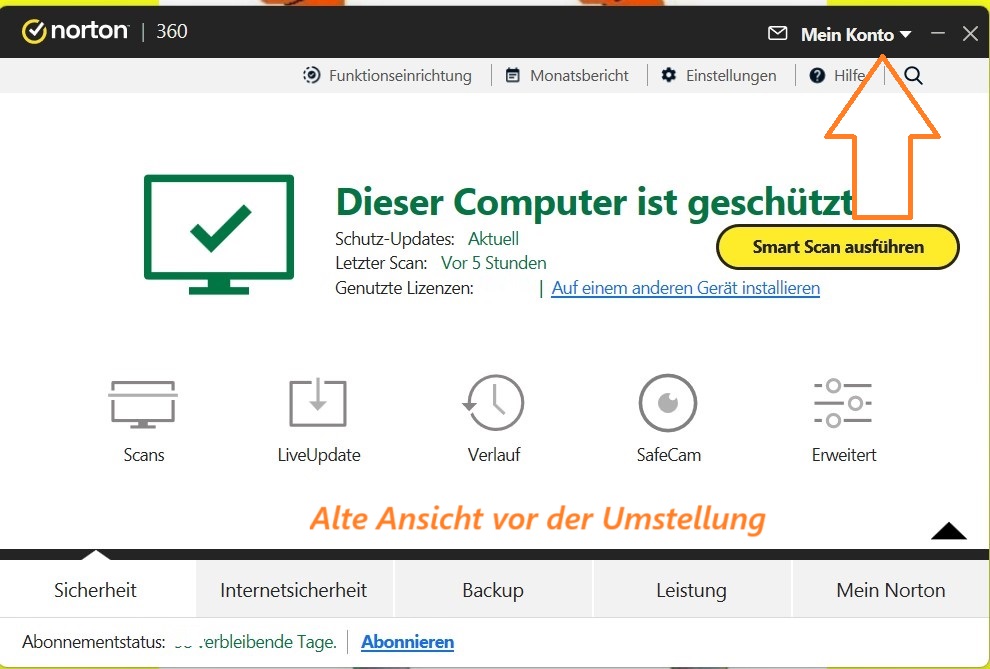The image size is (990, 669).
Task: Open the Scans monitor icon
Action: coord(143,404)
